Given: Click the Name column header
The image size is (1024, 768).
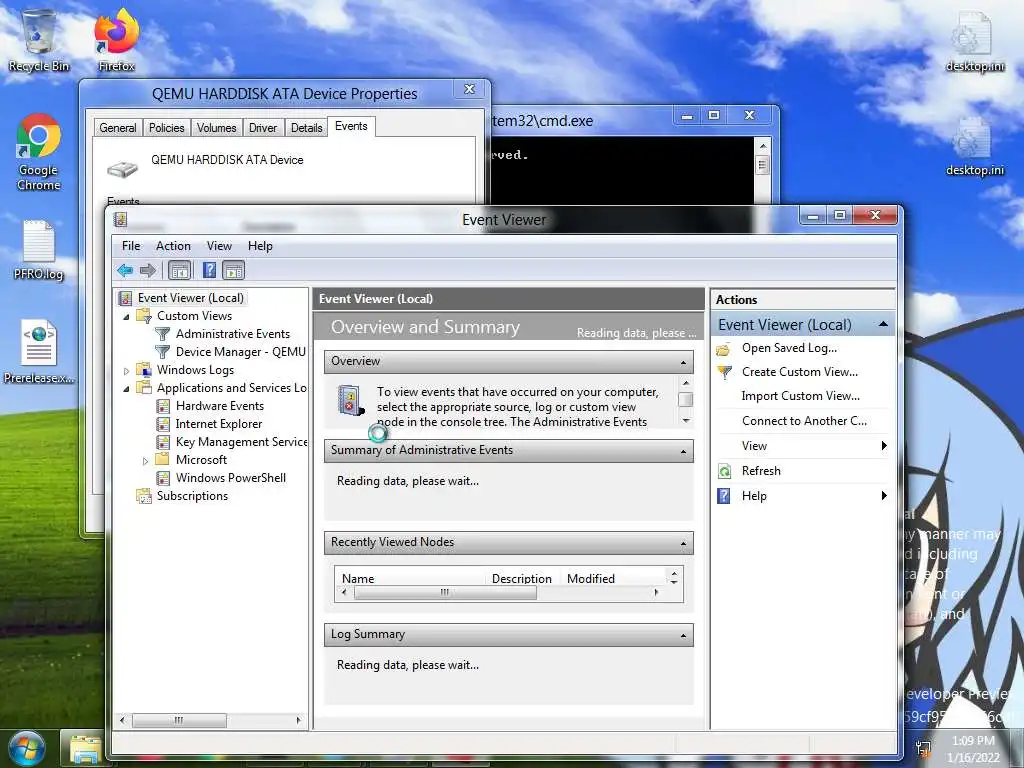Looking at the screenshot, I should (x=411, y=579).
